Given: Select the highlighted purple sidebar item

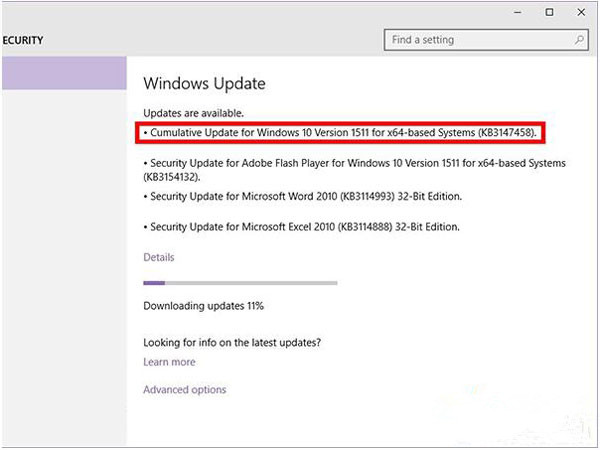Looking at the screenshot, I should (x=63, y=73).
